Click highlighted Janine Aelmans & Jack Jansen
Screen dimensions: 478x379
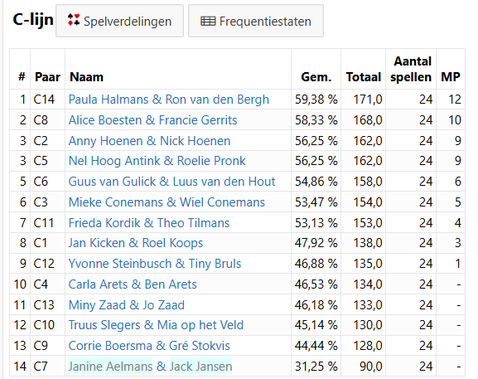150,366
